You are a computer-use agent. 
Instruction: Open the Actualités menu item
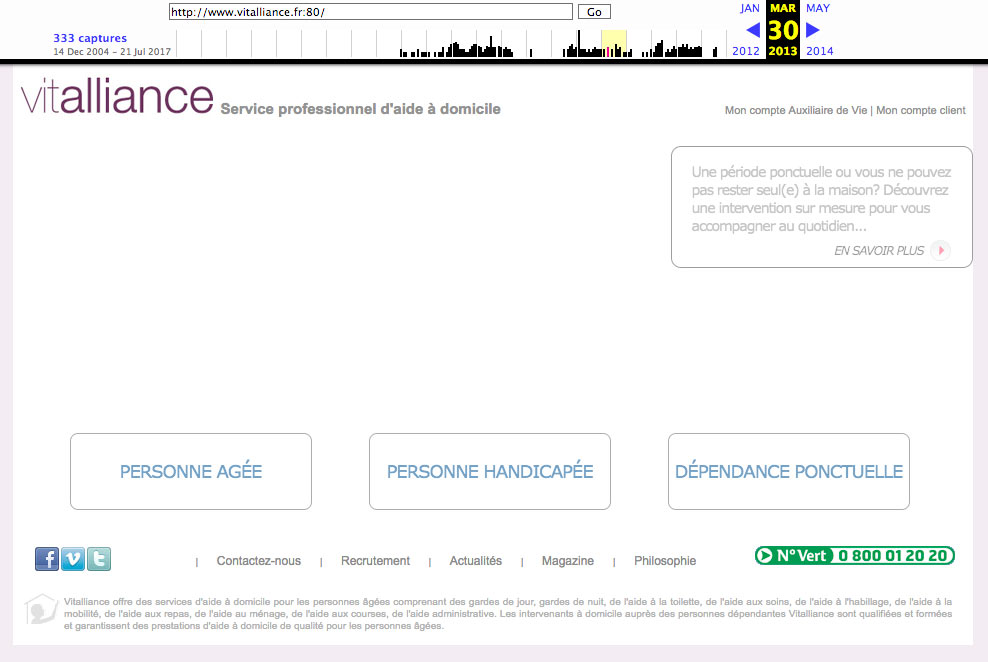click(476, 561)
